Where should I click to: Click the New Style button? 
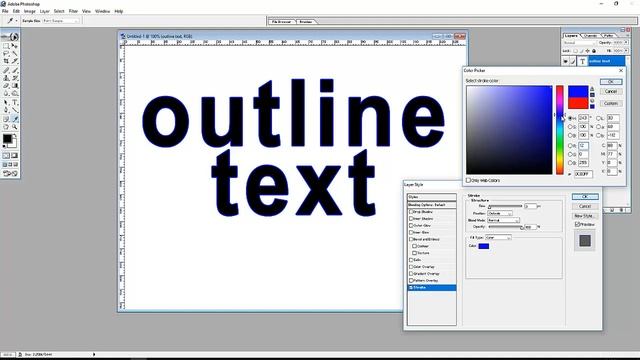[585, 216]
